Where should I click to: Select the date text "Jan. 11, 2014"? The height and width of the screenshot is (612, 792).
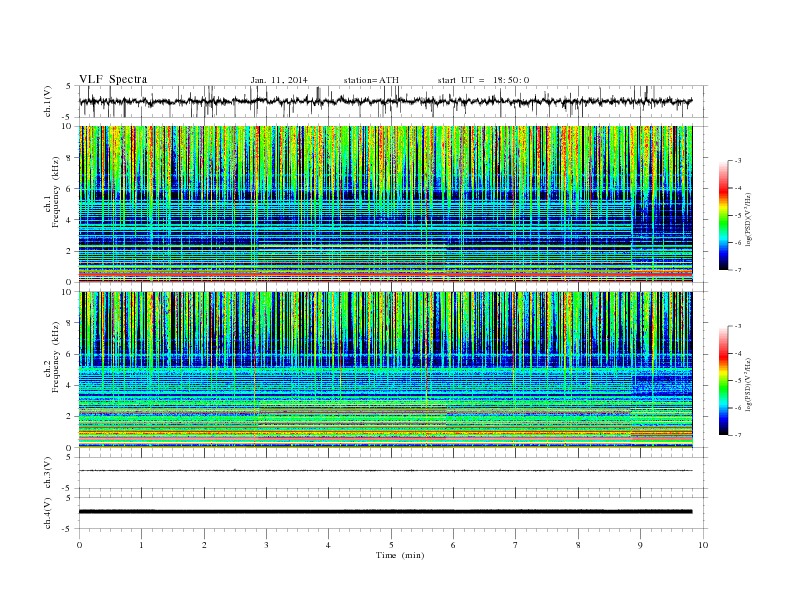[279, 80]
